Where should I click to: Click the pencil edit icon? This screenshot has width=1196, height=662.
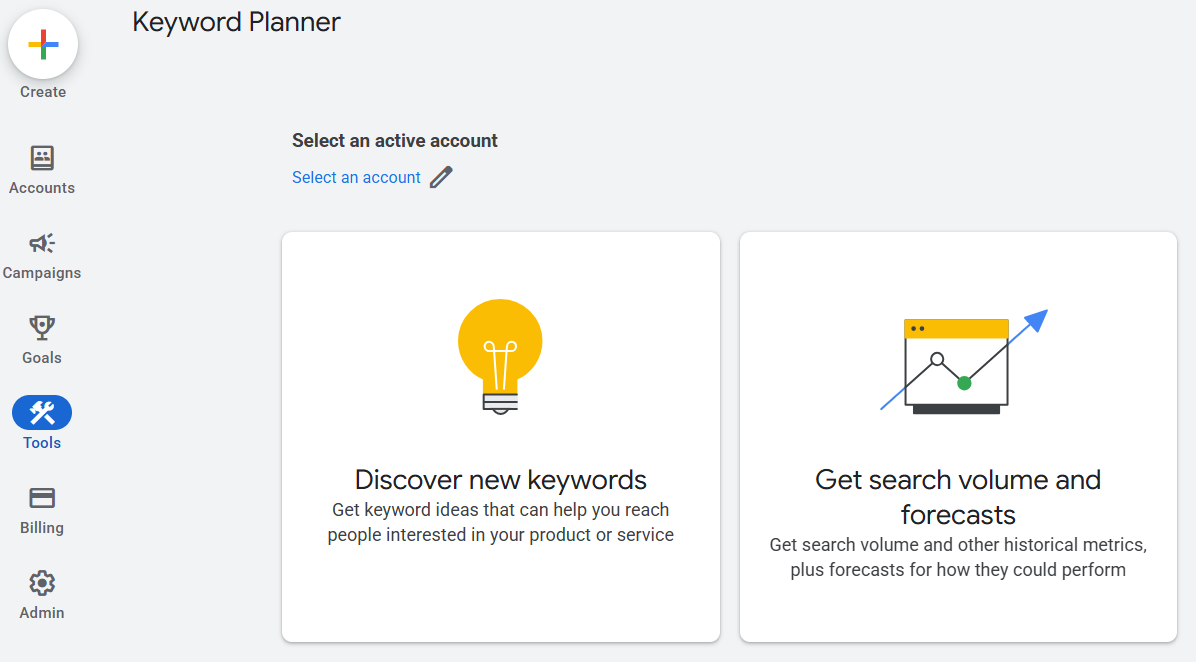pyautogui.click(x=441, y=177)
